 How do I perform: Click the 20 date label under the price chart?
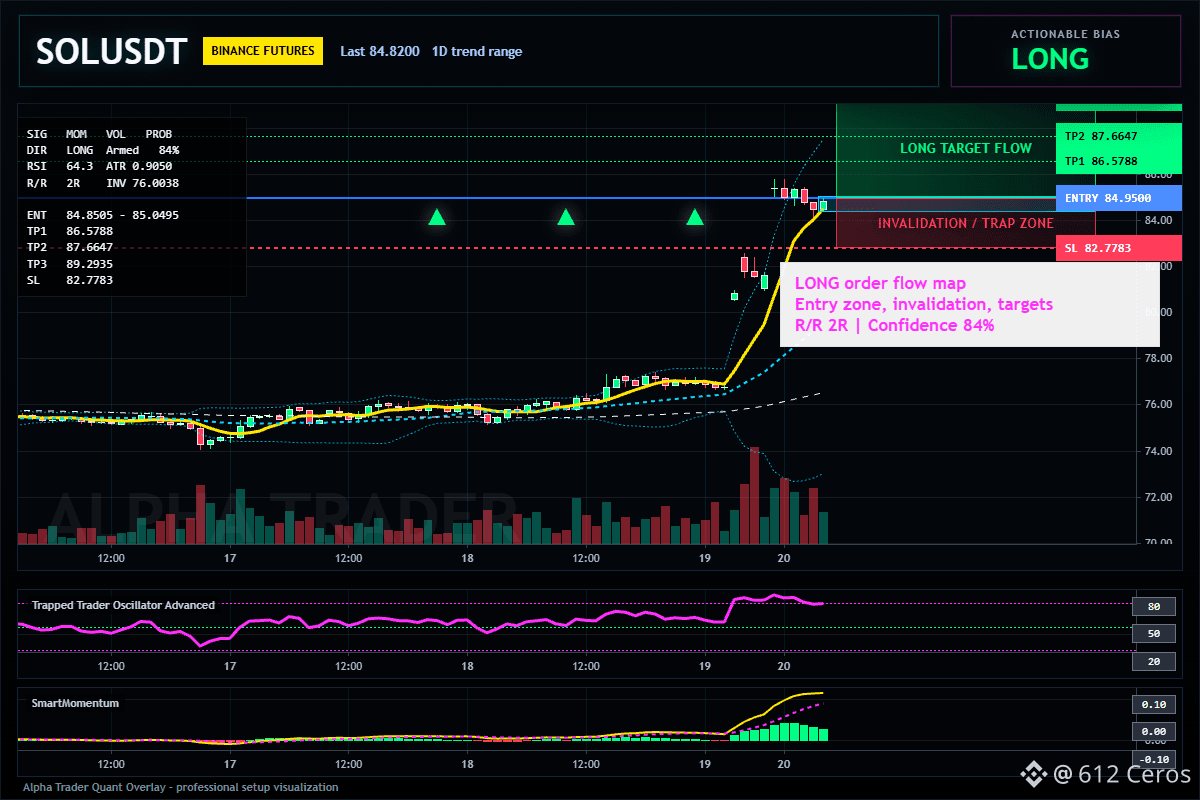click(784, 558)
